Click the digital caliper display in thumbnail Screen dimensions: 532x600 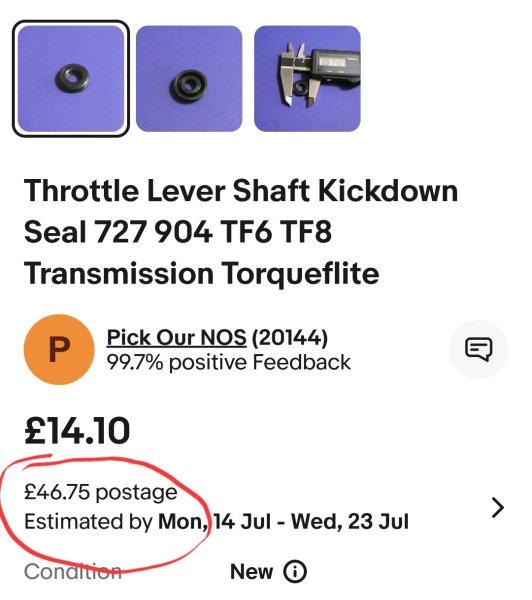[335, 62]
